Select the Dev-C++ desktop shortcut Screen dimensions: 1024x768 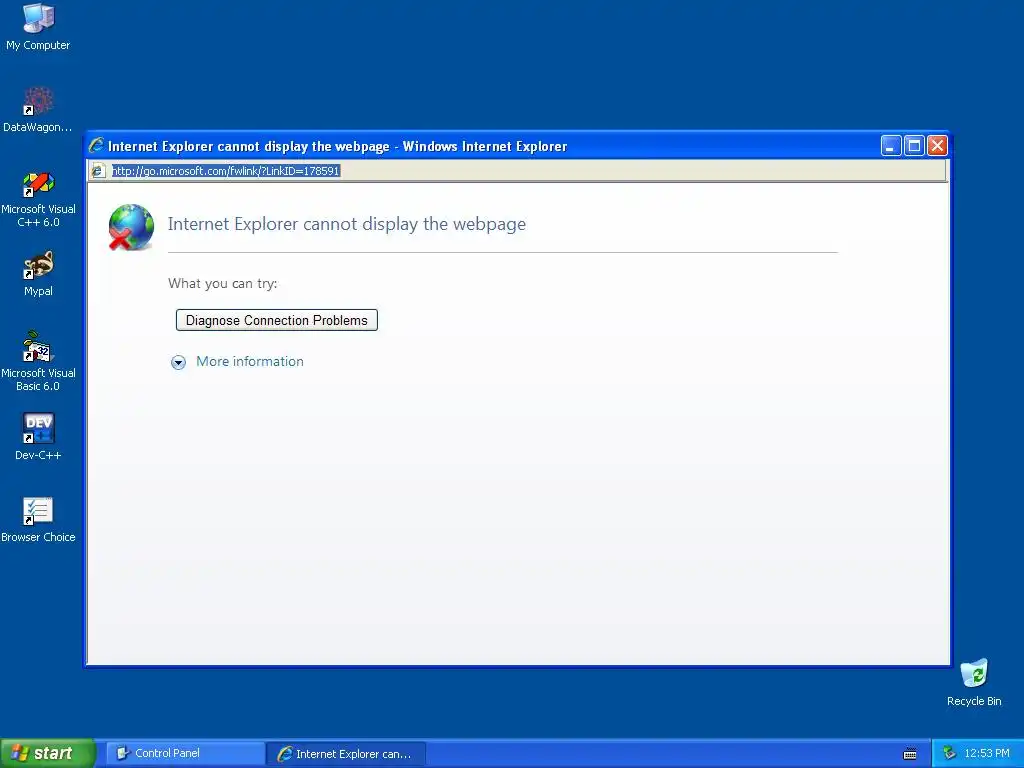39,436
